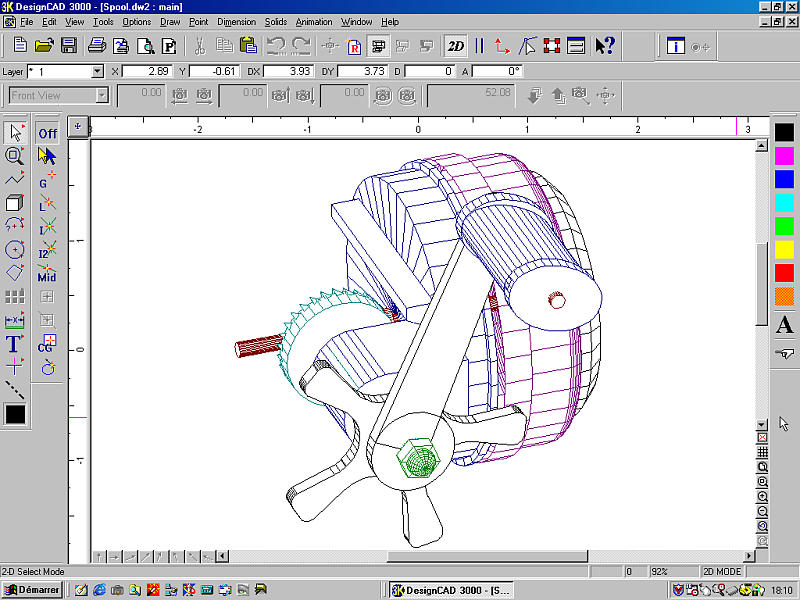The width and height of the screenshot is (800, 600).
Task: Click DesignCAD 3000 taskbar button
Action: 452,590
